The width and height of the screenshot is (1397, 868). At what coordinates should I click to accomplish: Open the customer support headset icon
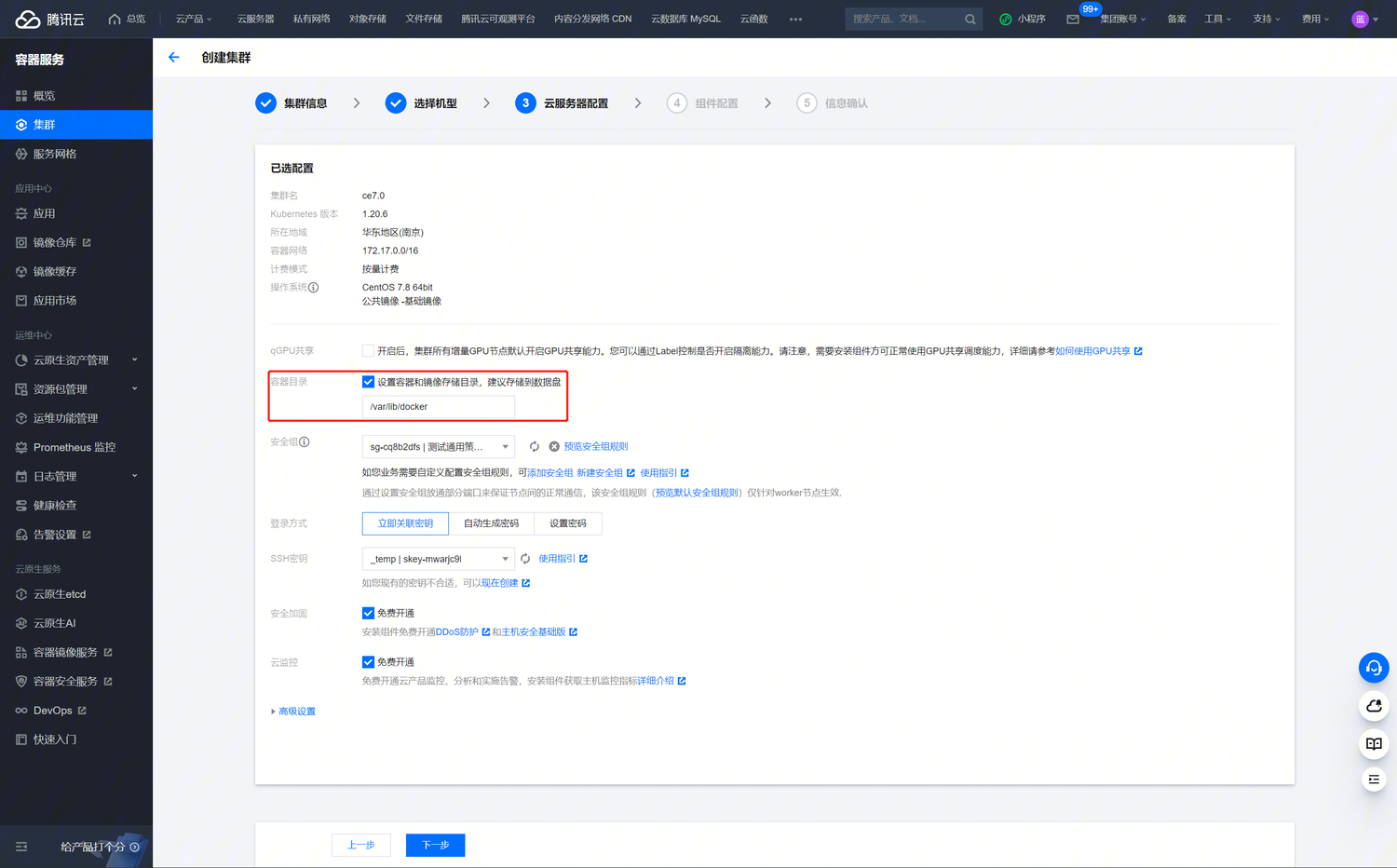(1373, 668)
